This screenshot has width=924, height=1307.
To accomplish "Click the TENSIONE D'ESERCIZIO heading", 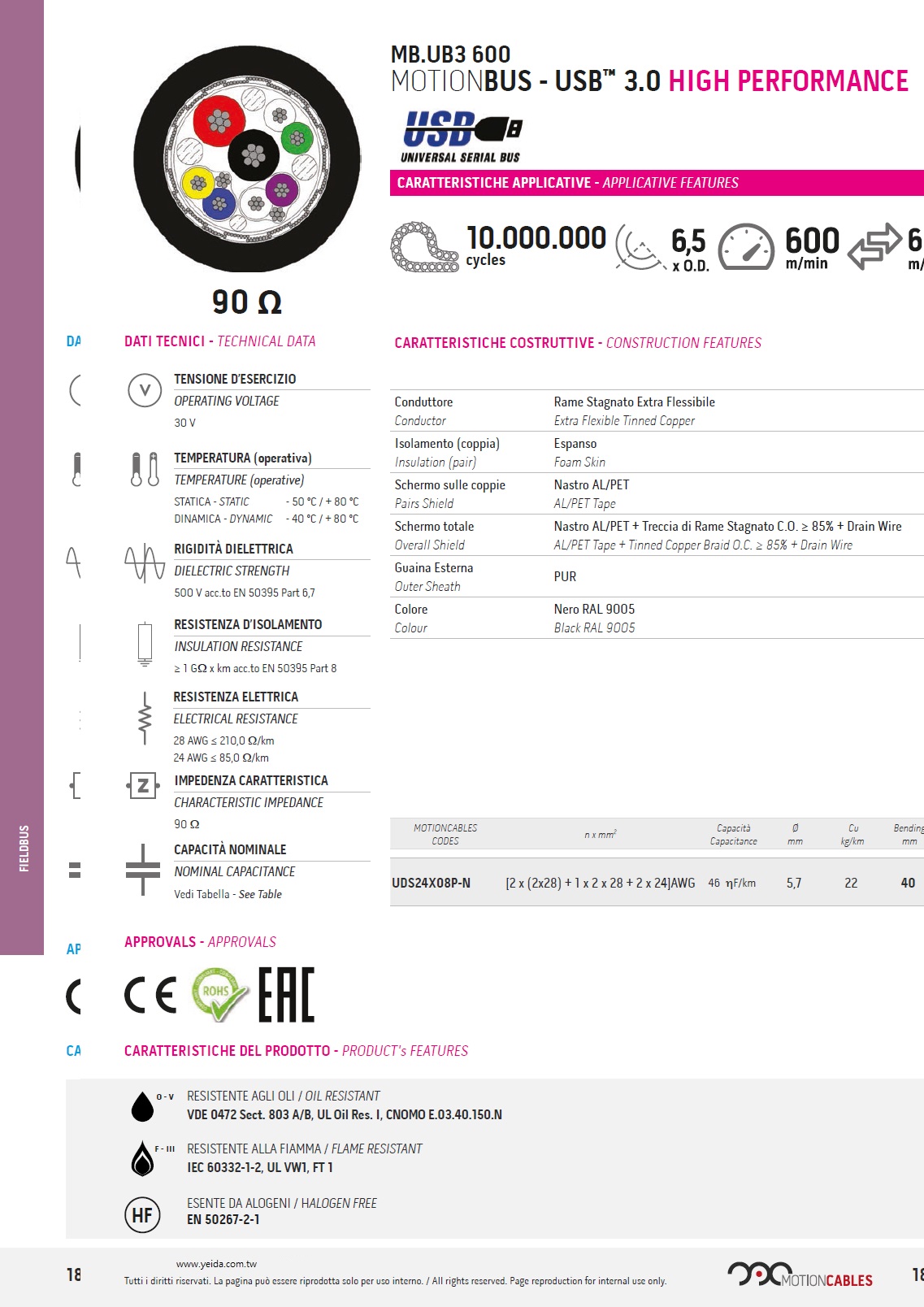I will pos(235,379).
